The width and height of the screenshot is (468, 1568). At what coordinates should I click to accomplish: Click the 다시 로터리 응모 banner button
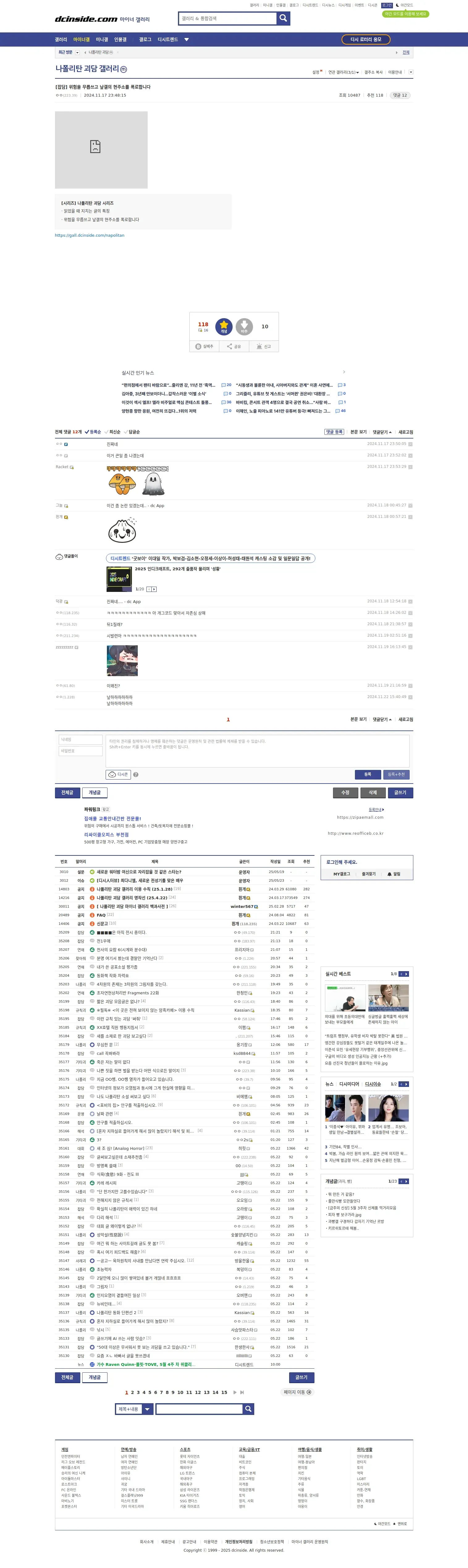coord(366,40)
